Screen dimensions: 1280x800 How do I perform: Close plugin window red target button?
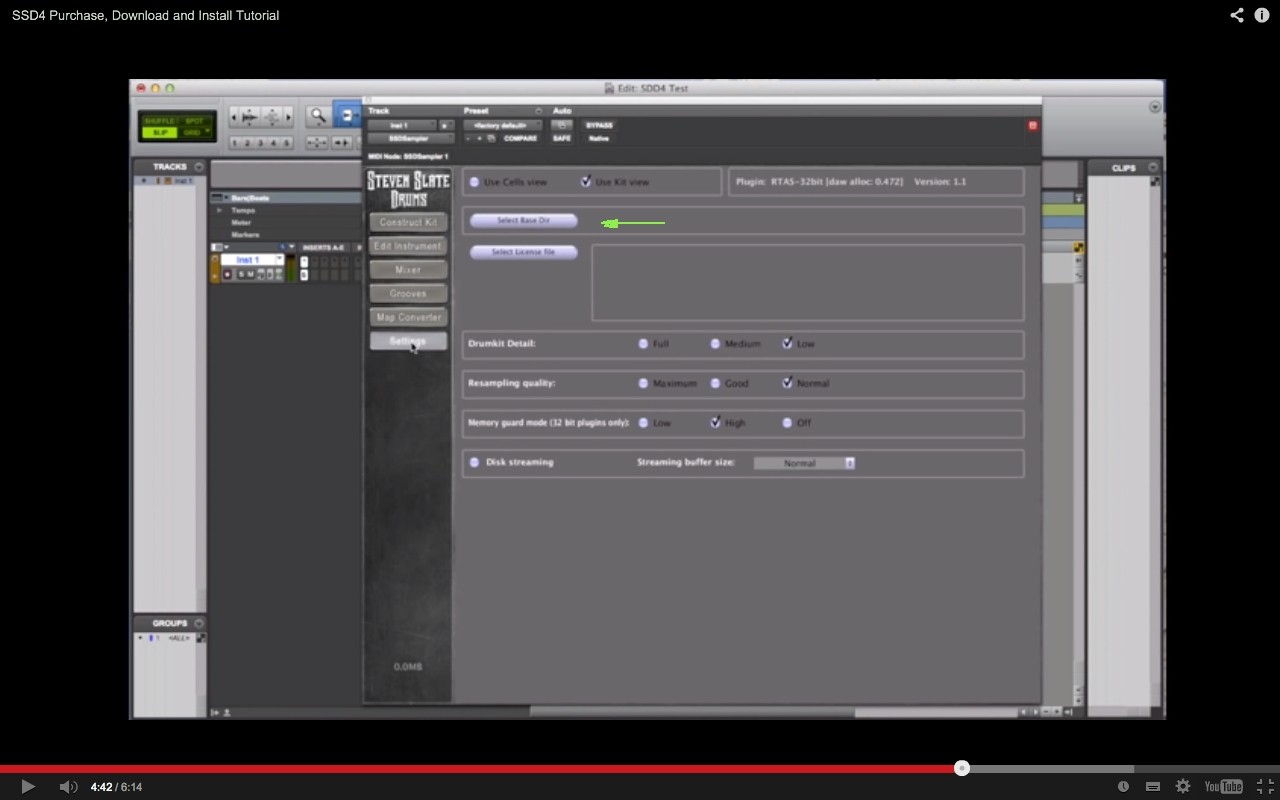[x=1033, y=125]
